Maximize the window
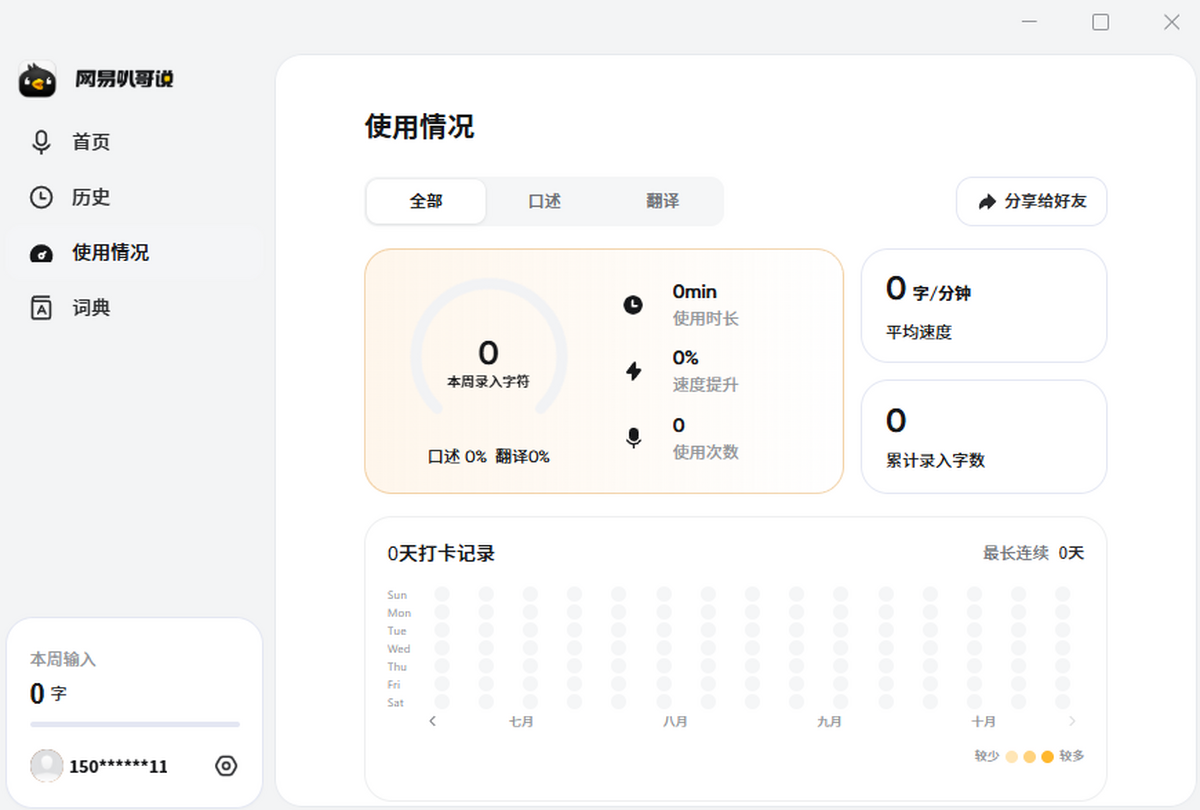Viewport: 1200px width, 810px height. (x=1100, y=22)
